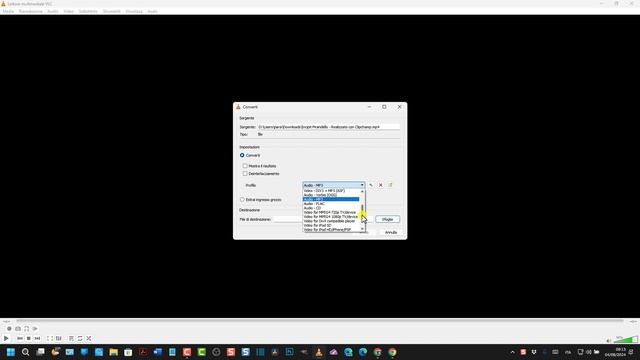This screenshot has width=640, height=360.
Task: Click profile list scrollbar down arrow
Action: [x=362, y=229]
